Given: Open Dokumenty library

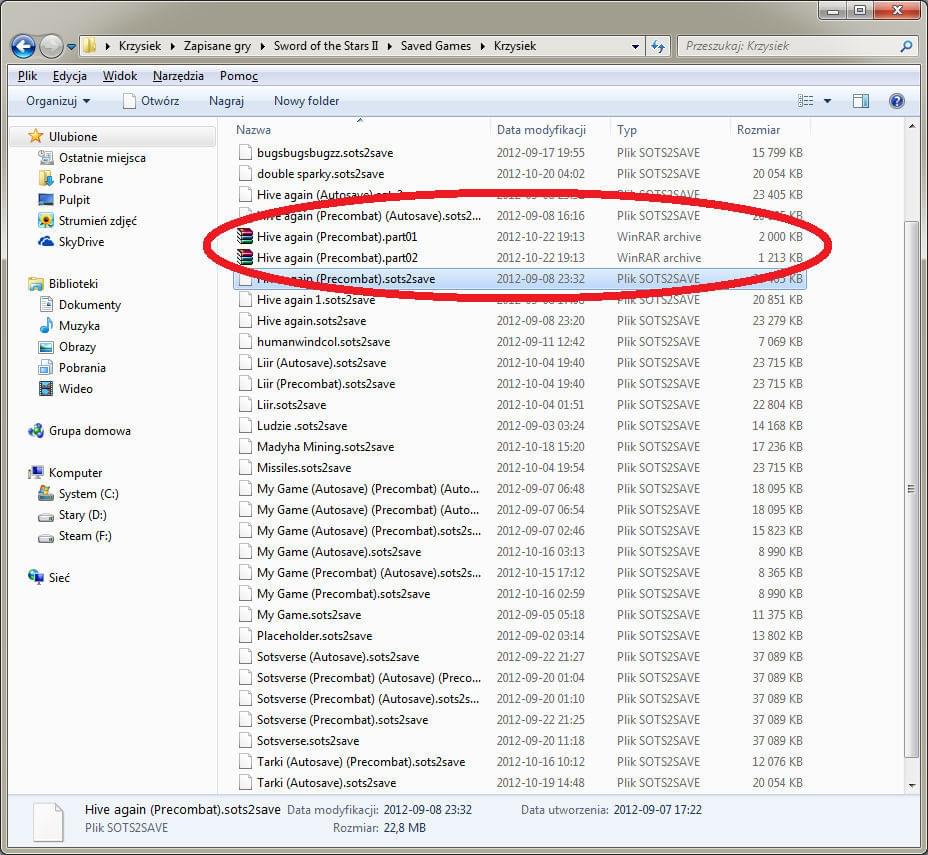Looking at the screenshot, I should pyautogui.click(x=80, y=305).
